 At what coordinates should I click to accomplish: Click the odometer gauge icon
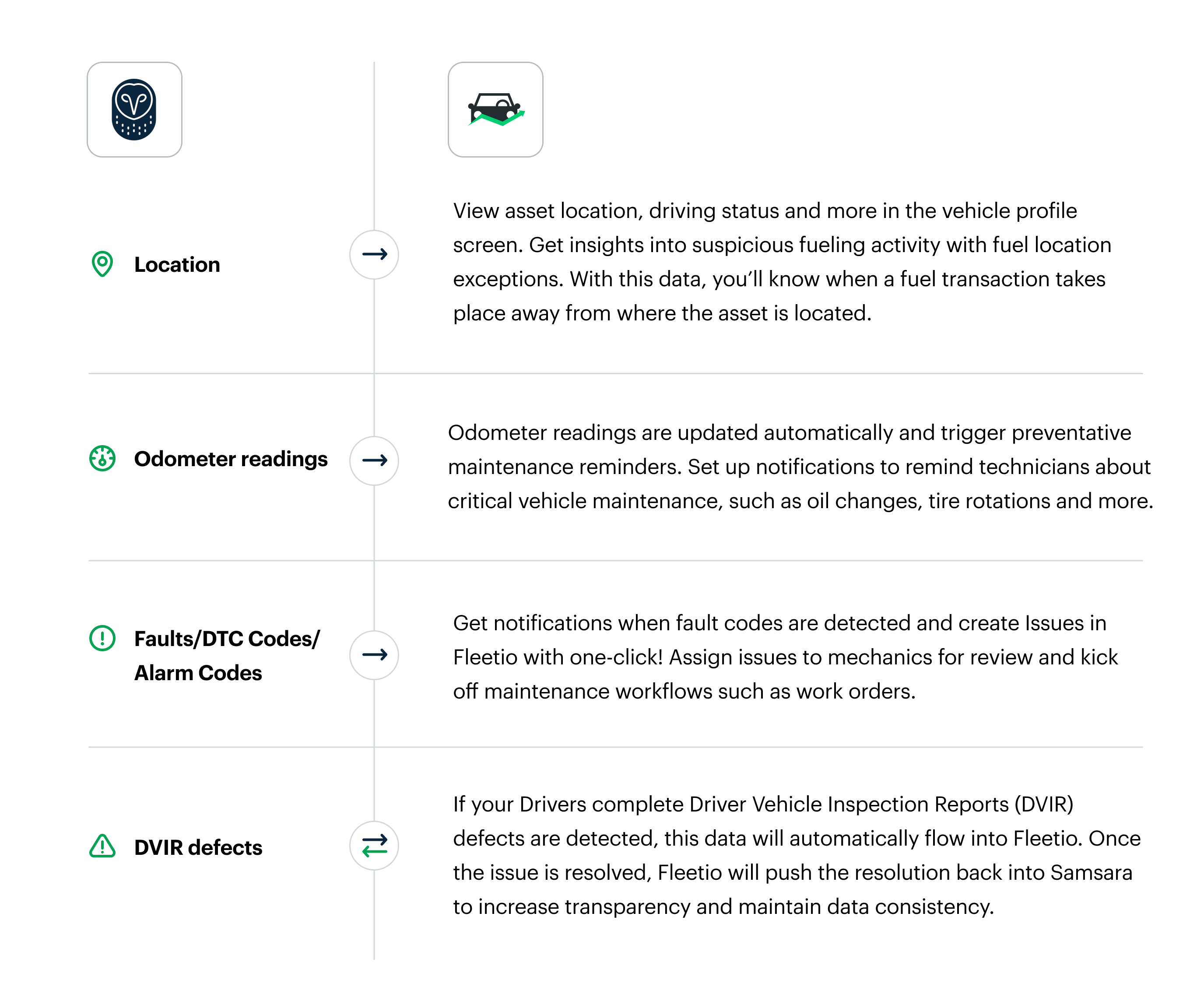[x=102, y=459]
